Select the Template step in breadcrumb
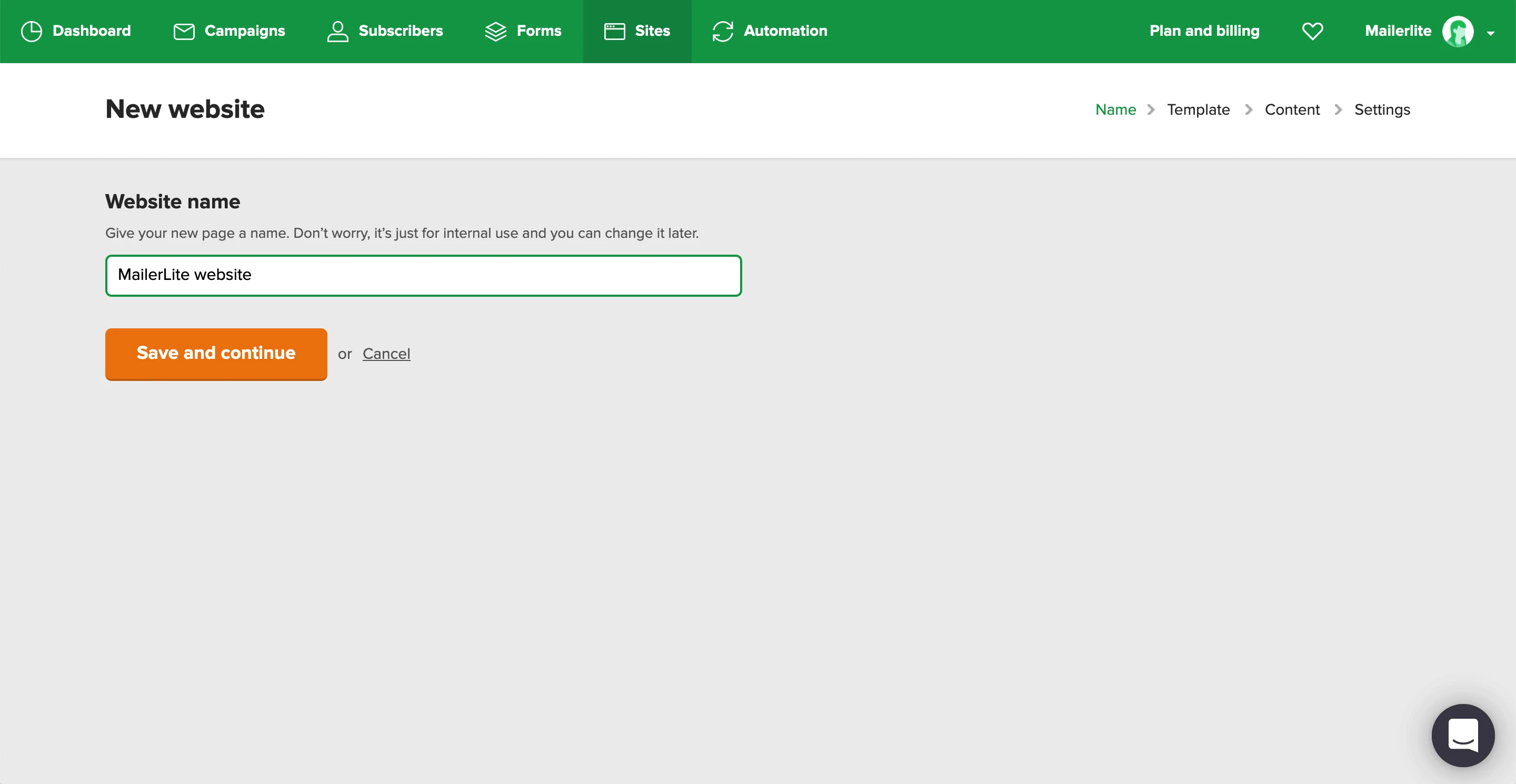 point(1198,110)
